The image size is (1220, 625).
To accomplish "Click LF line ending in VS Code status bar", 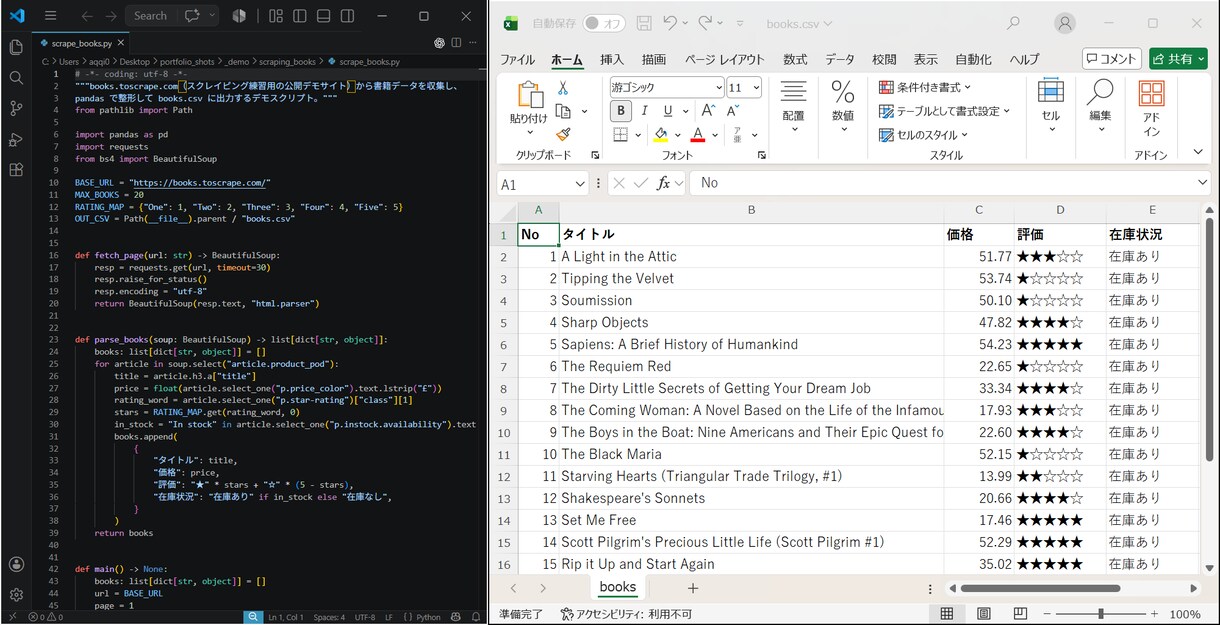I will pos(390,617).
